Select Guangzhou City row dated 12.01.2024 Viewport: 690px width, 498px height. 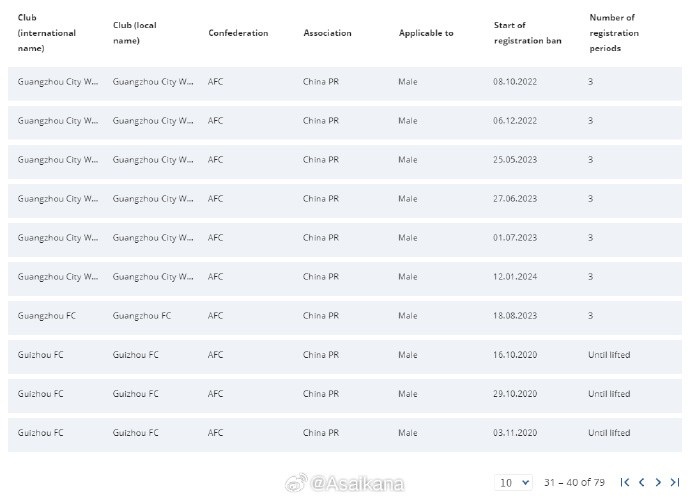(345, 277)
